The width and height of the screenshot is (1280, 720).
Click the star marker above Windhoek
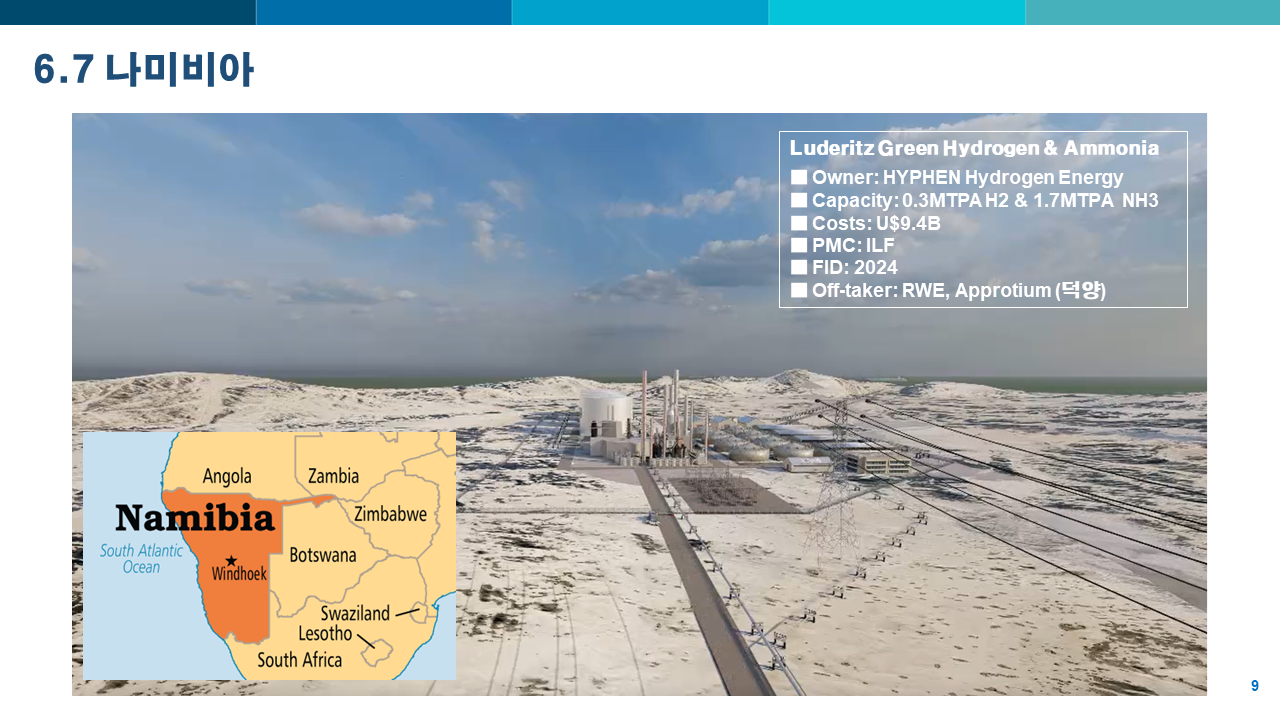[x=232, y=561]
